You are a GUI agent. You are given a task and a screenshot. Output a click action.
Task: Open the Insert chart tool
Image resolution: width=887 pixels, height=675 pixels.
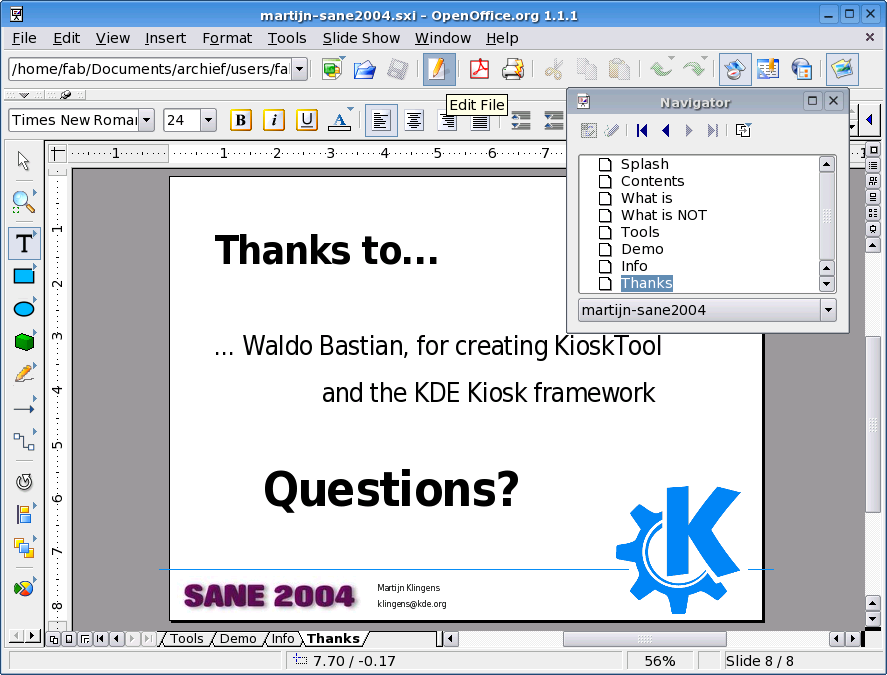pyautogui.click(x=24, y=588)
